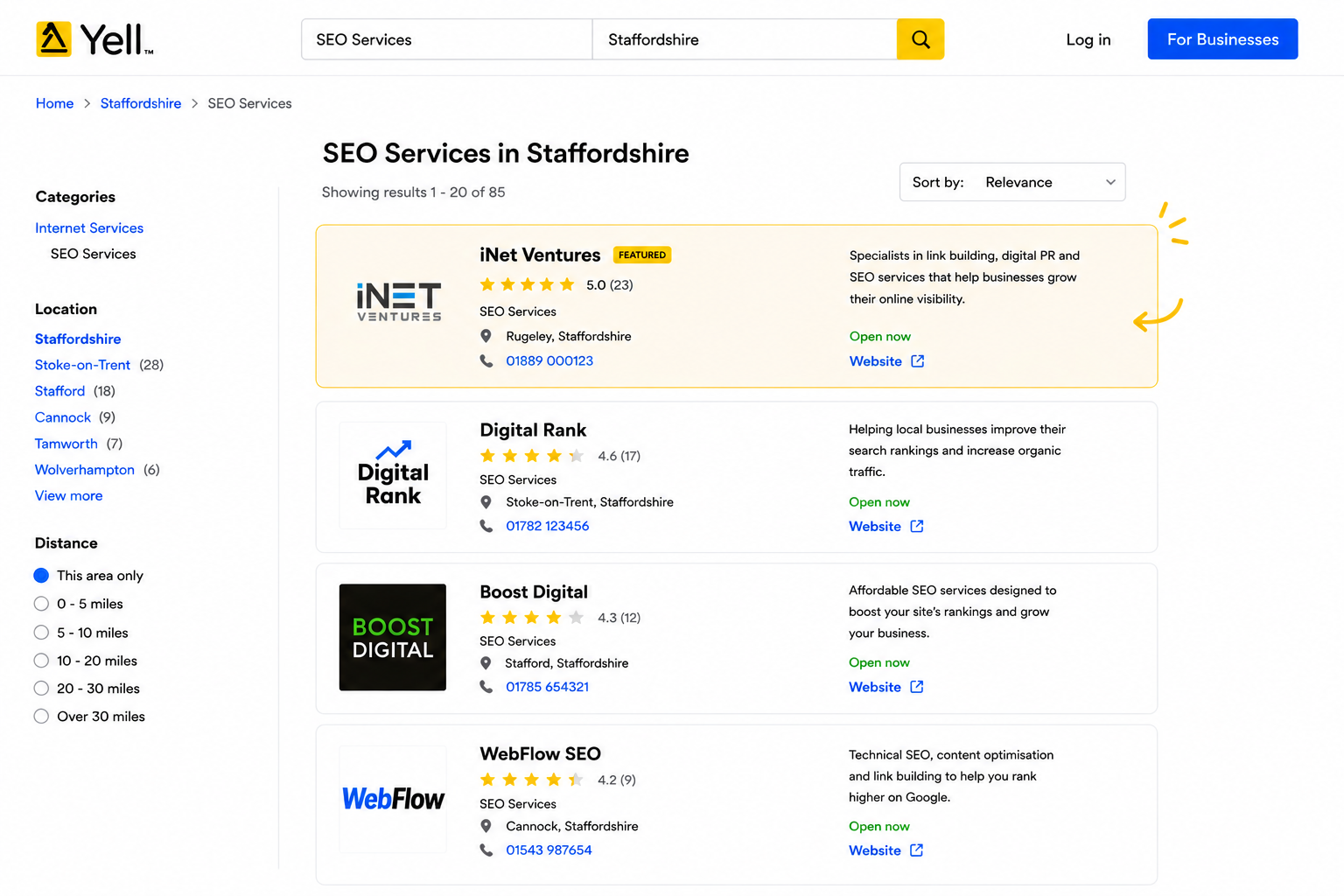The image size is (1344, 896).
Task: Click the star rating for iNet Ventures
Action: tap(527, 284)
